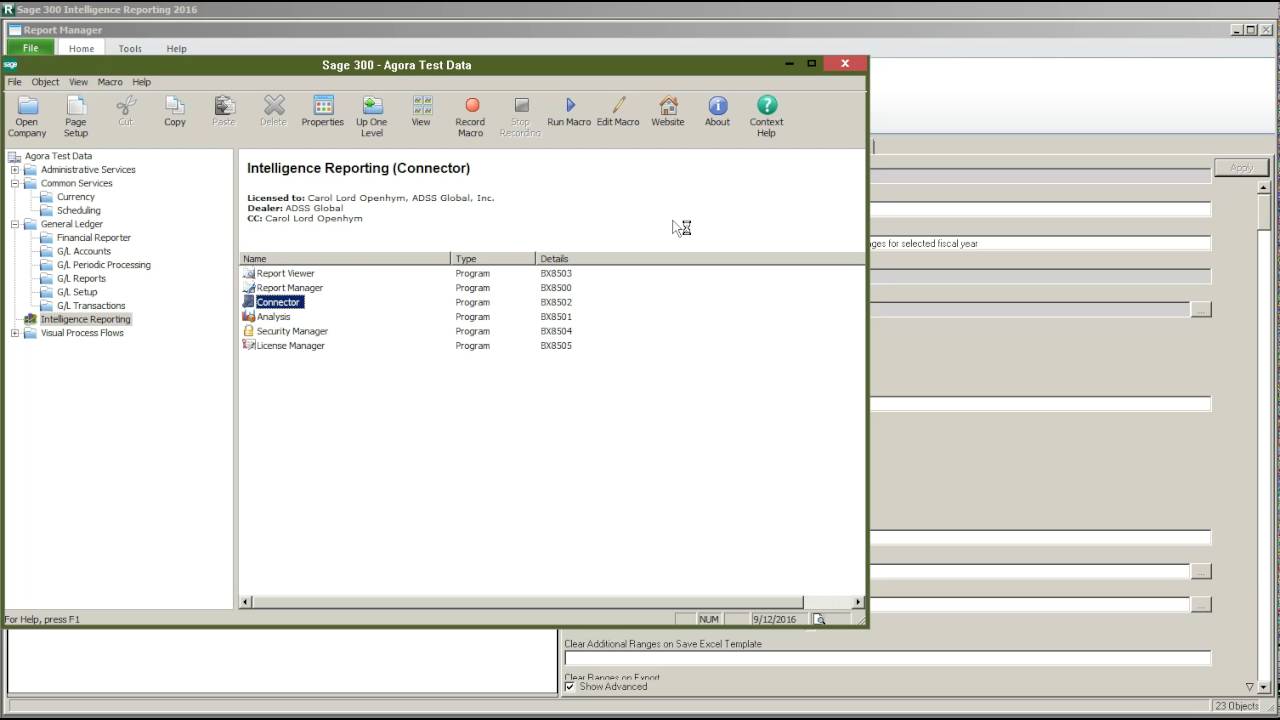1280x720 pixels.
Task: Select G/L Periodic Processing tree item
Action: pos(104,265)
